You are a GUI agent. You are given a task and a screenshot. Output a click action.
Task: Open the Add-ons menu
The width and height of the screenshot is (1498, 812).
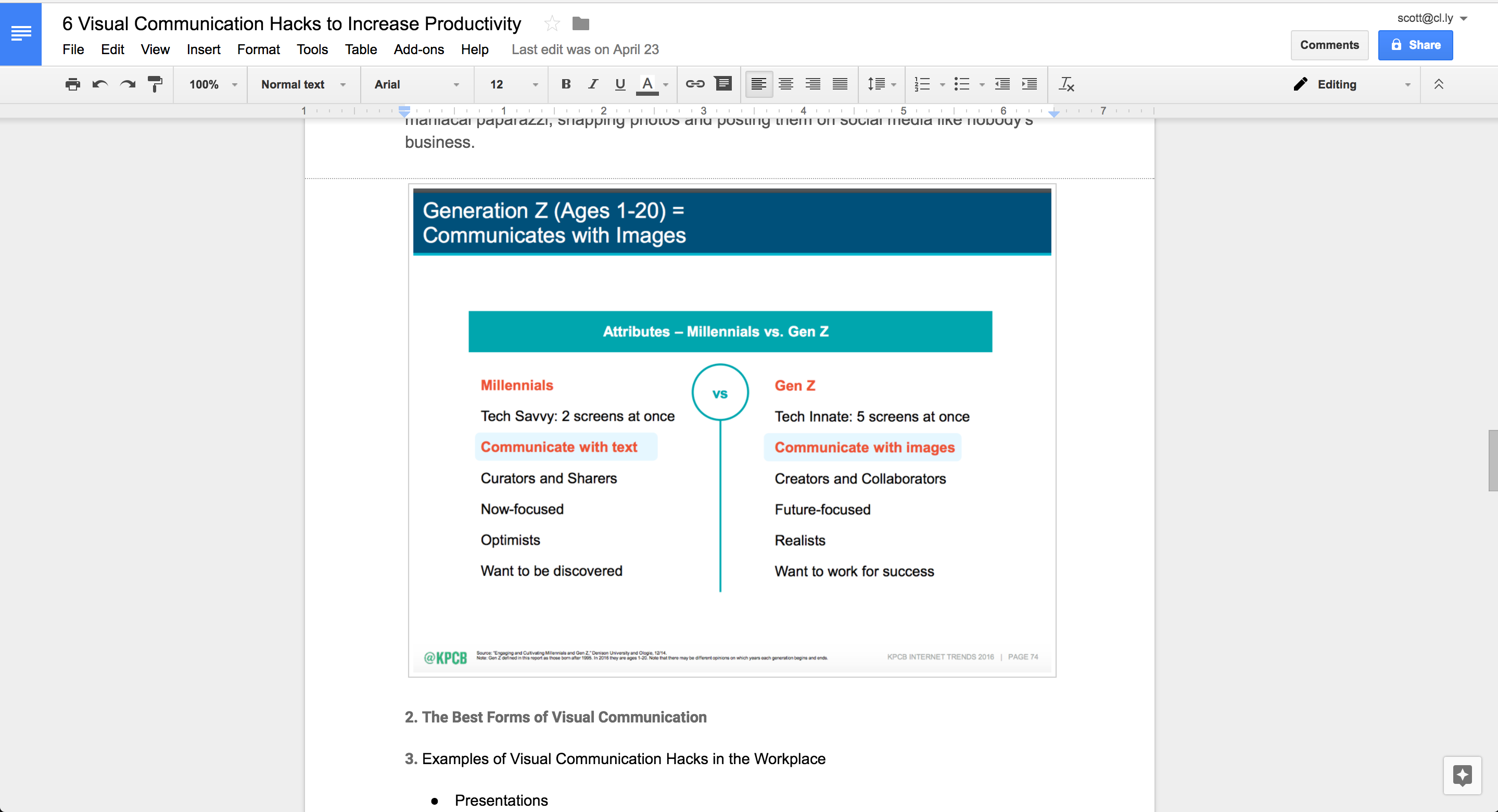[418, 49]
